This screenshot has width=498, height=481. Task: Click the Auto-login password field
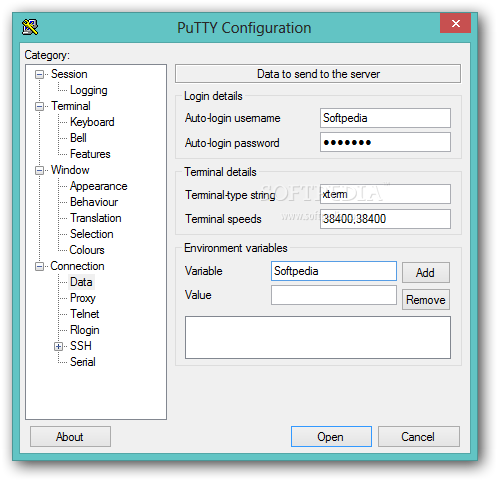385,142
